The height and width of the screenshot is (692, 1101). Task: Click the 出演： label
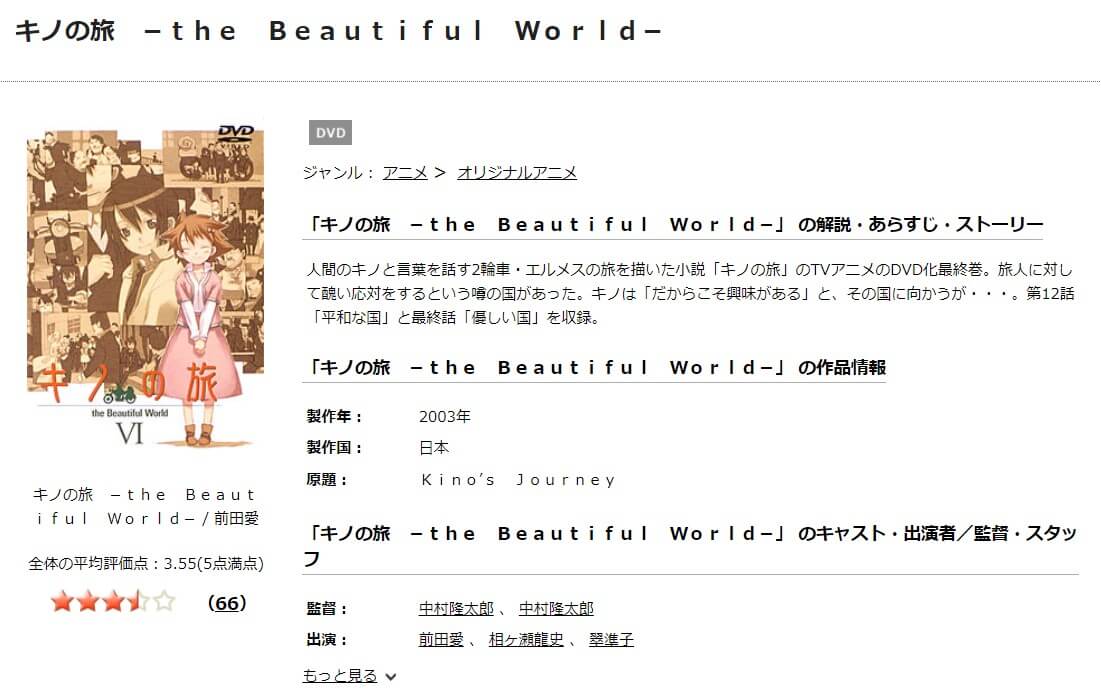(x=327, y=639)
